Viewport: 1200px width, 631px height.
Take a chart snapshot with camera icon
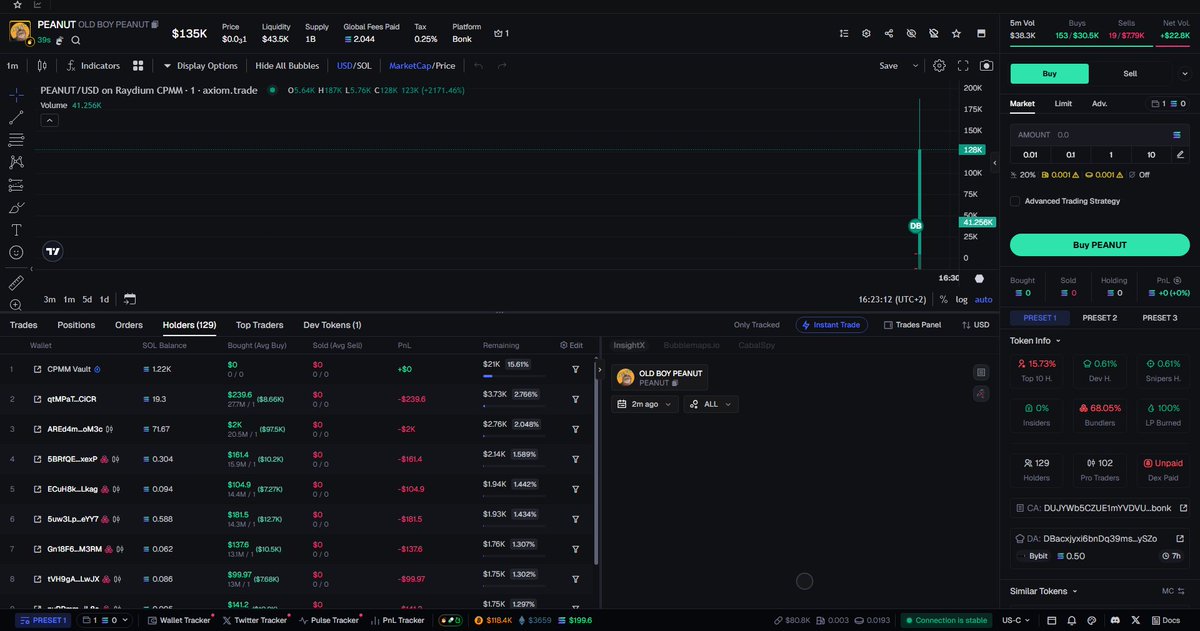coord(986,66)
